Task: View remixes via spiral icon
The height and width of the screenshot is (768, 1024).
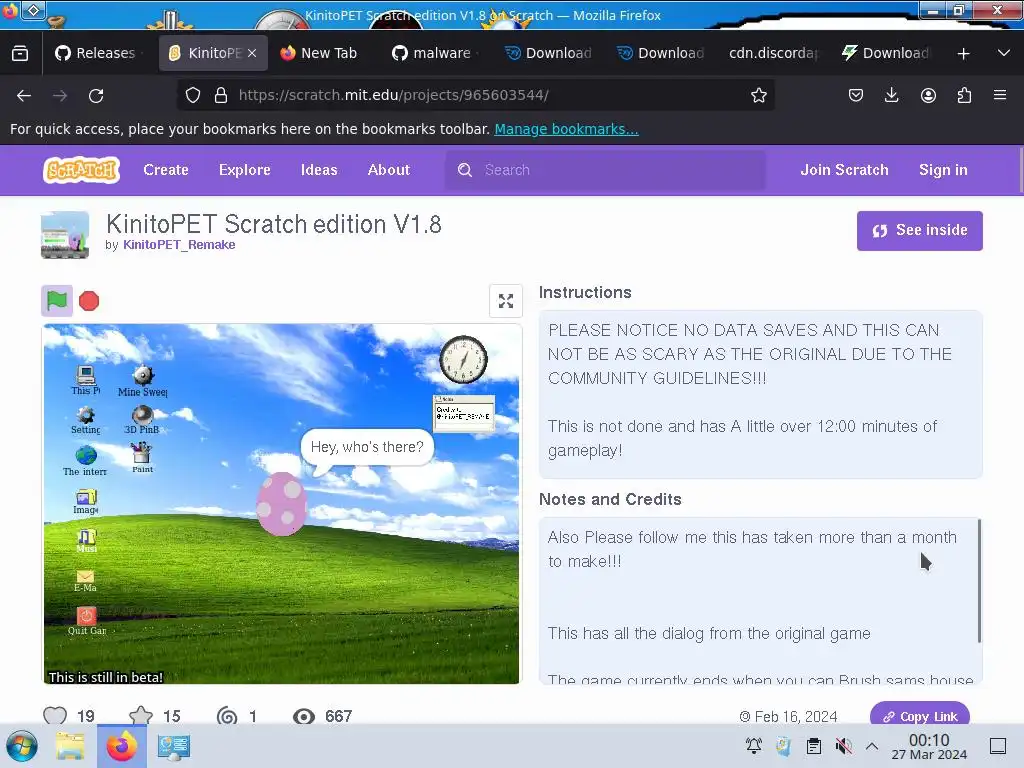Action: [227, 716]
